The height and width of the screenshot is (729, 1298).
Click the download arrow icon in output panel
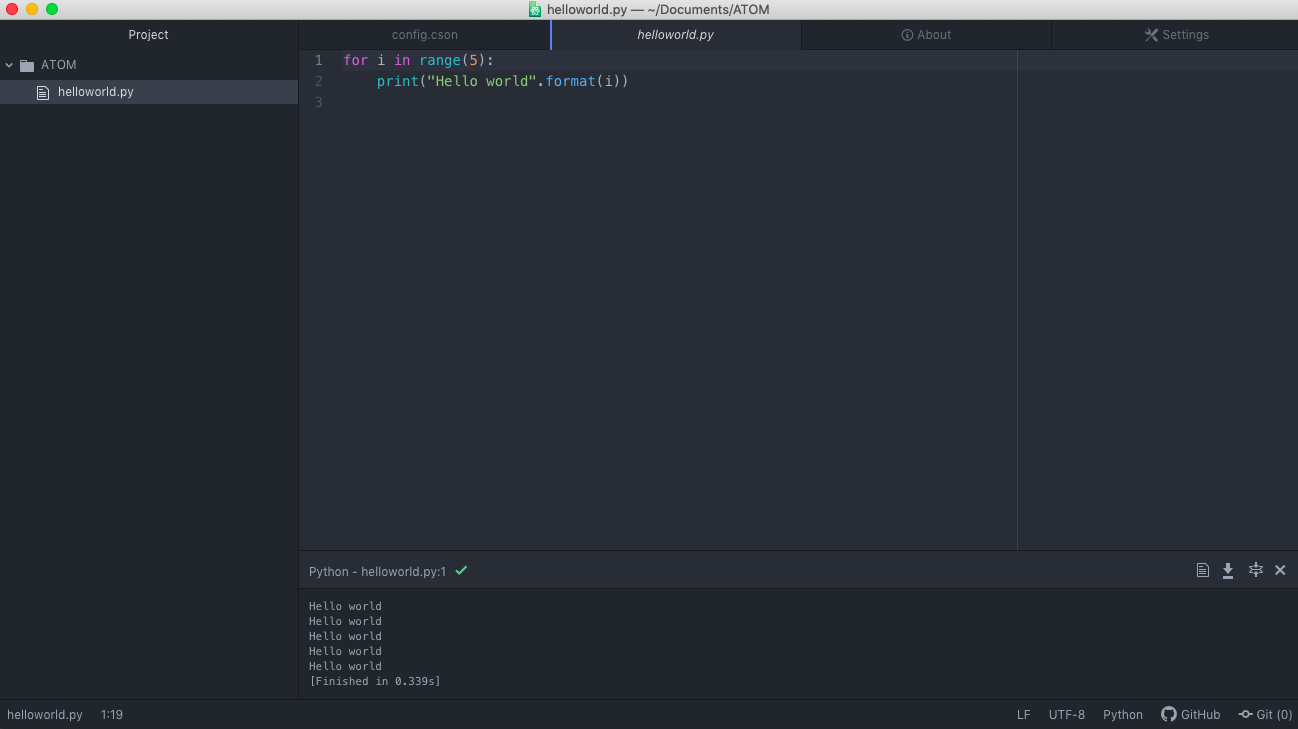click(x=1228, y=570)
